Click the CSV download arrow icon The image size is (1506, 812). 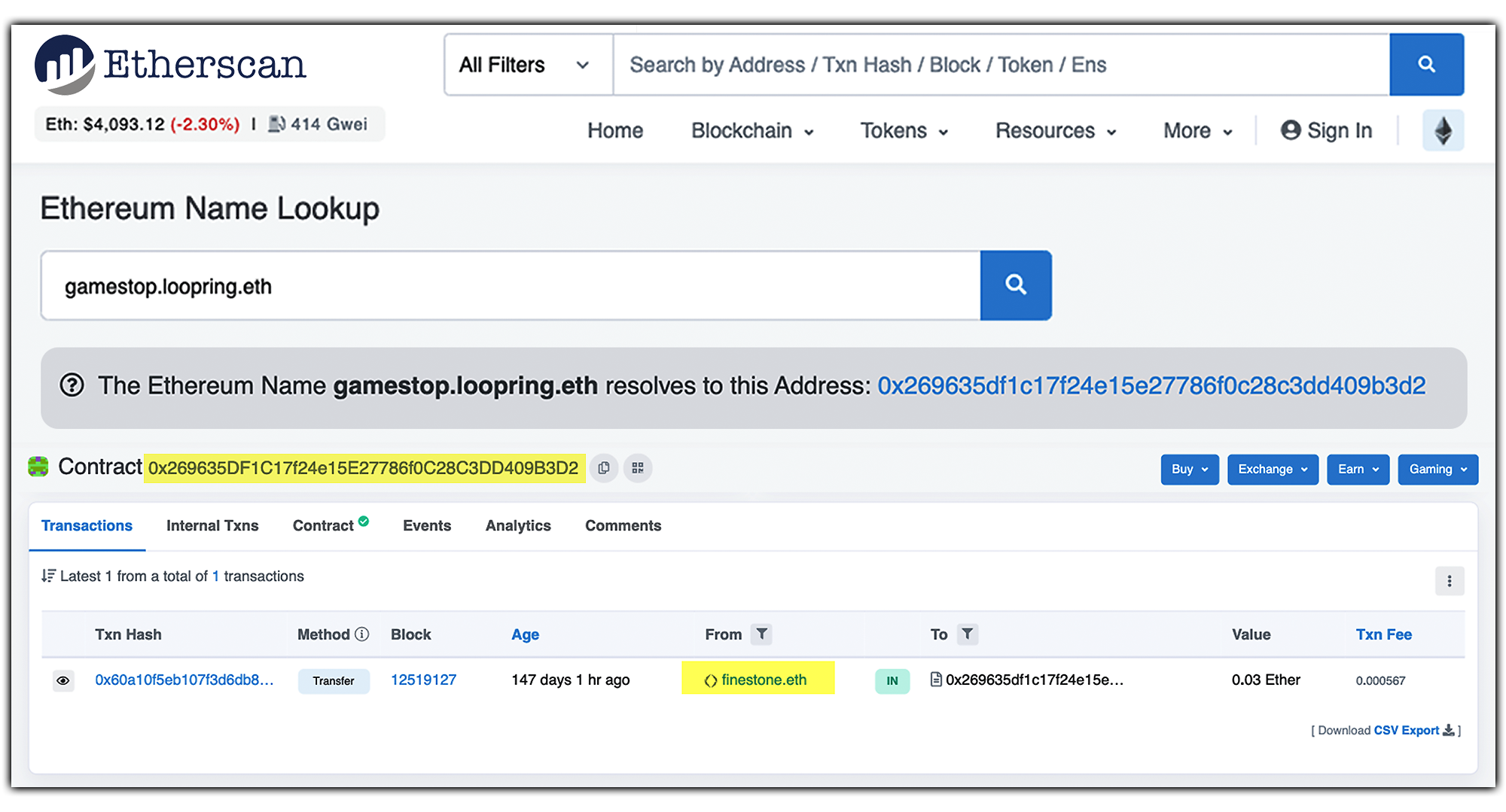(x=1448, y=731)
